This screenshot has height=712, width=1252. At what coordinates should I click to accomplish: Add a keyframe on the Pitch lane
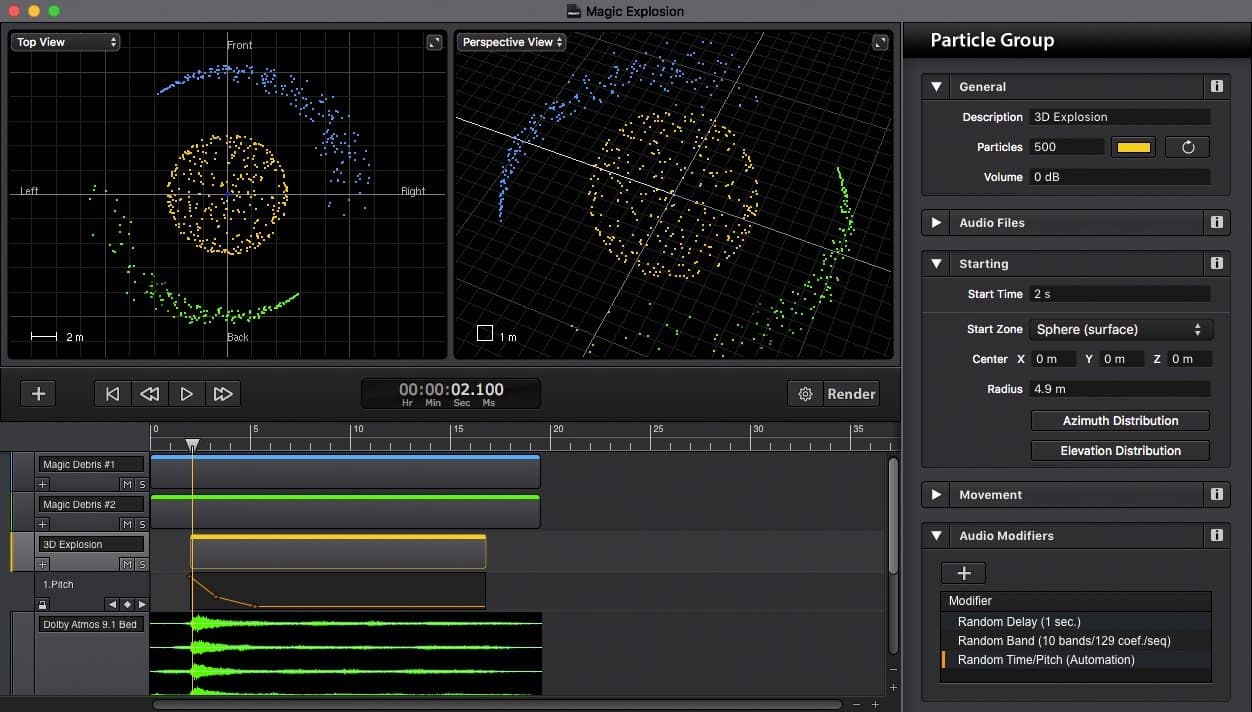(127, 604)
